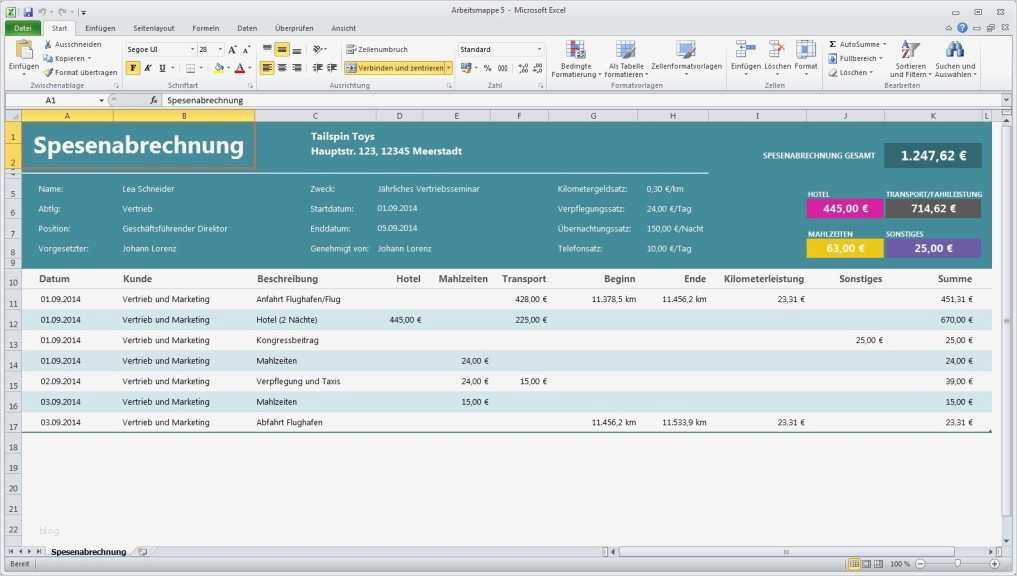Toggle bold formatting (F button)

click(x=133, y=68)
